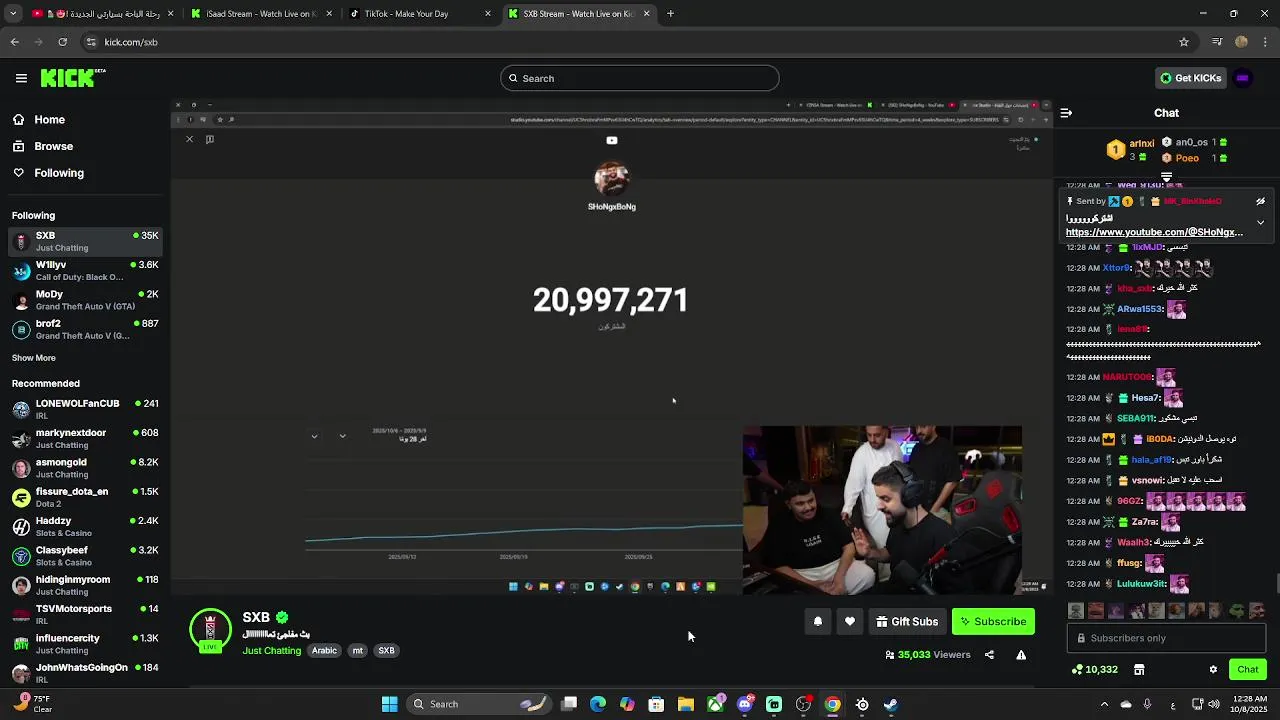The width and height of the screenshot is (1280, 720).
Task: Click the site search field
Action: pos(640,78)
